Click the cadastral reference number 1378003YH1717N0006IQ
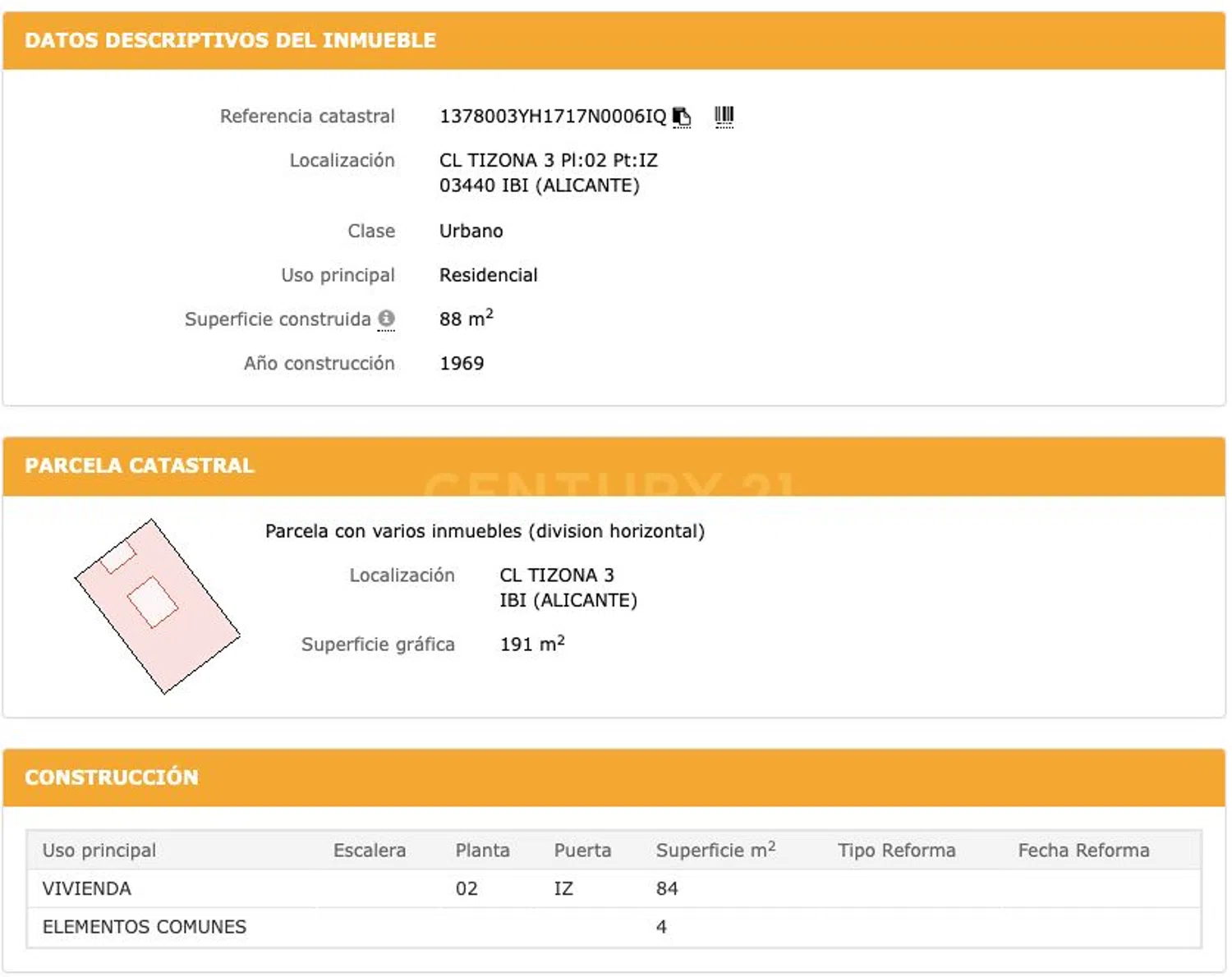 point(553,117)
